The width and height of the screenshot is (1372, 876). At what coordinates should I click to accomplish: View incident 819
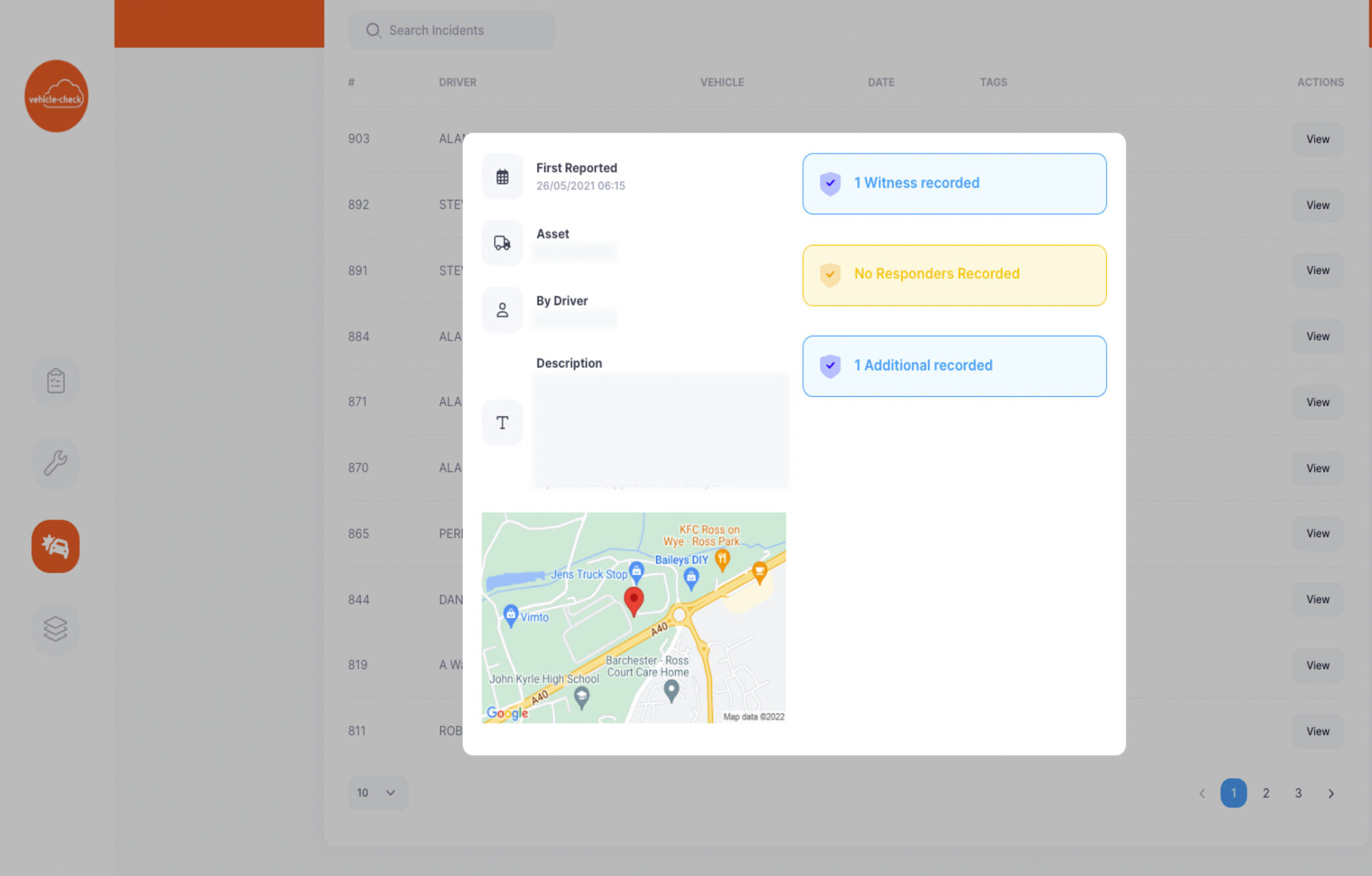tap(1318, 666)
